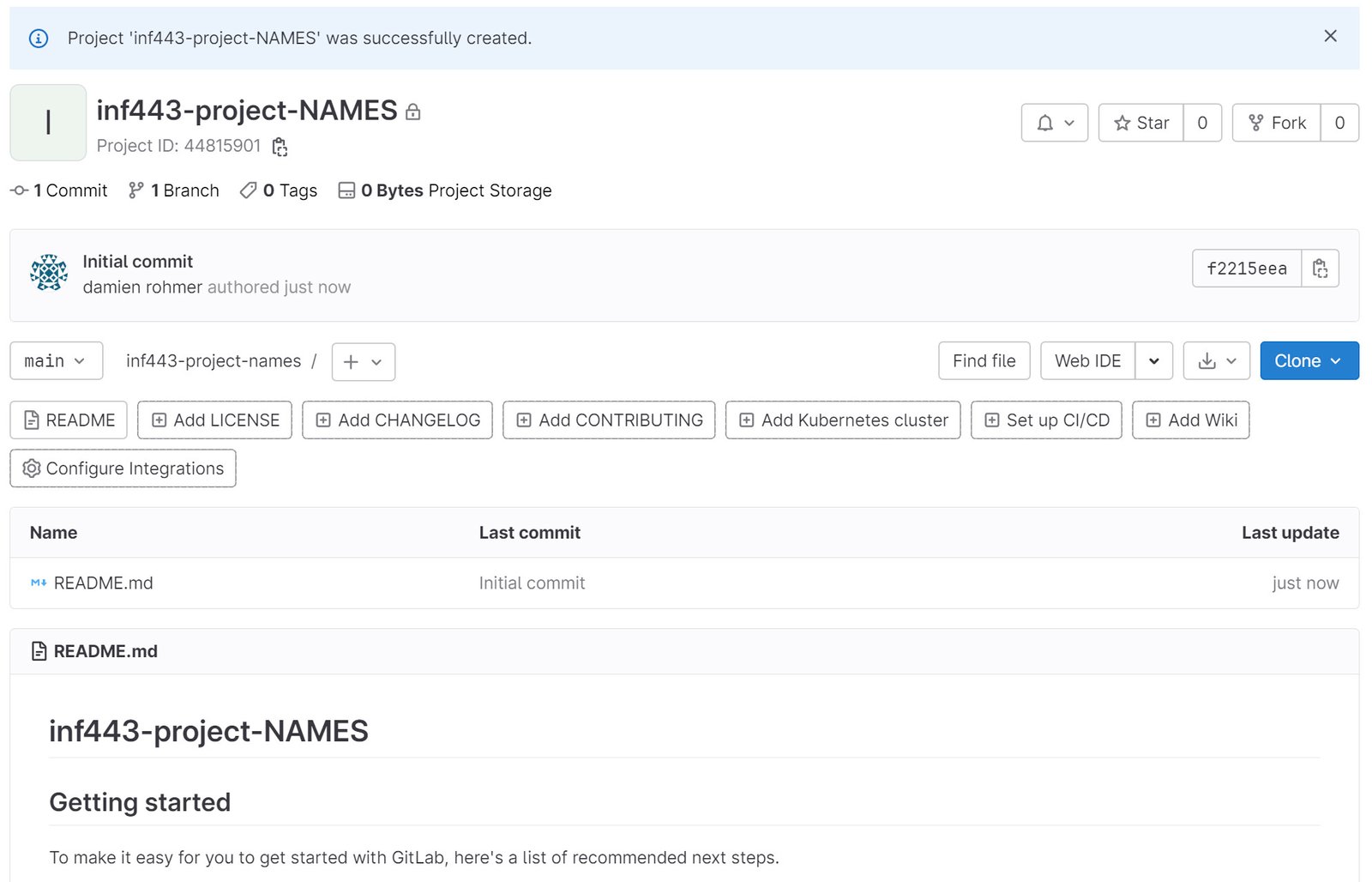This screenshot has height=882, width=1372.
Task: Copy the Project ID to clipboard
Action: point(280,147)
